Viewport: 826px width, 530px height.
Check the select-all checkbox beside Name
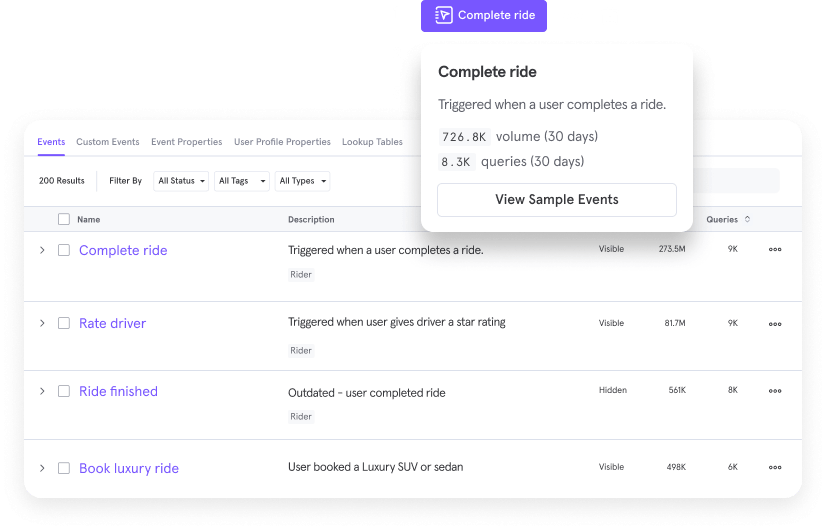pyautogui.click(x=64, y=219)
